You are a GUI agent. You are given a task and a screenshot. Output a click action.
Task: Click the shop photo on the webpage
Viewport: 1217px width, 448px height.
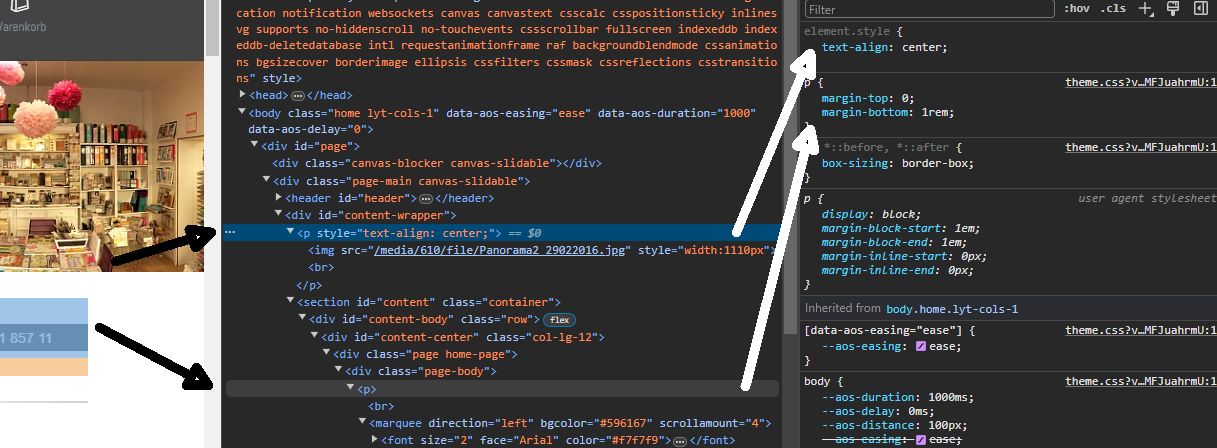coord(102,166)
